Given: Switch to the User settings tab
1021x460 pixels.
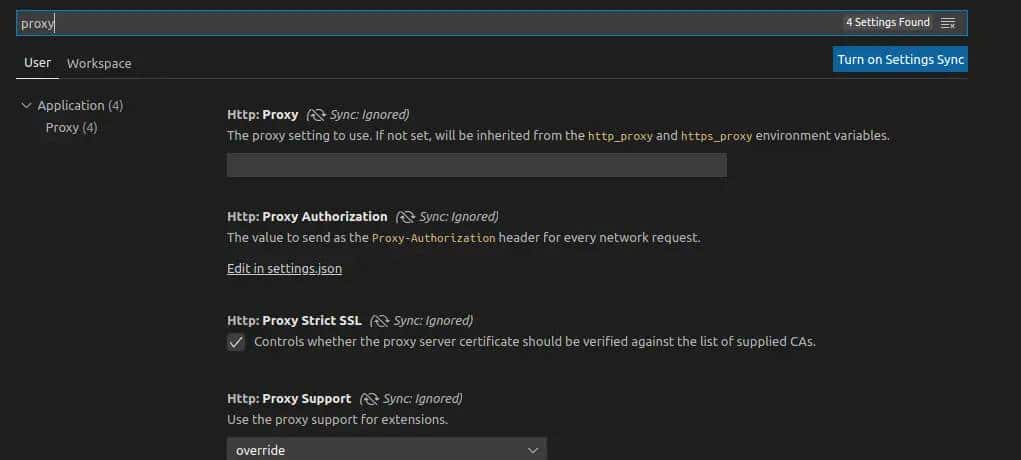Looking at the screenshot, I should pos(37,63).
